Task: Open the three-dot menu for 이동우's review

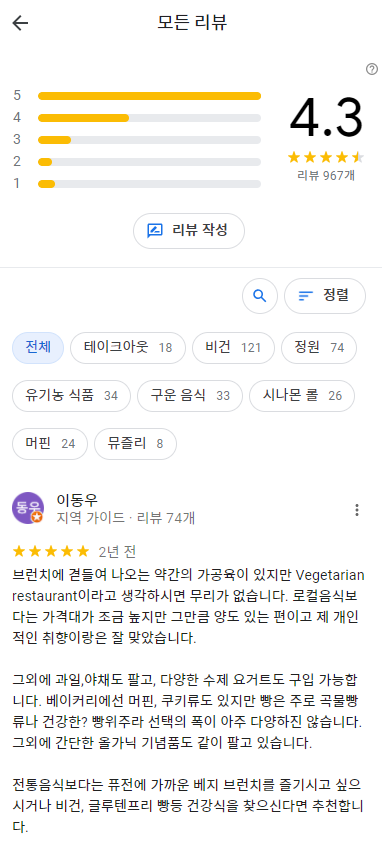Action: (x=357, y=510)
